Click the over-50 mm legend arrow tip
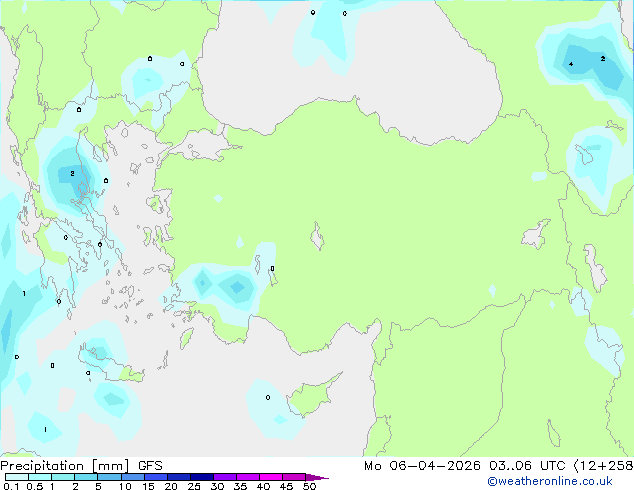Image resolution: width=634 pixels, height=490 pixels. click(x=317, y=477)
